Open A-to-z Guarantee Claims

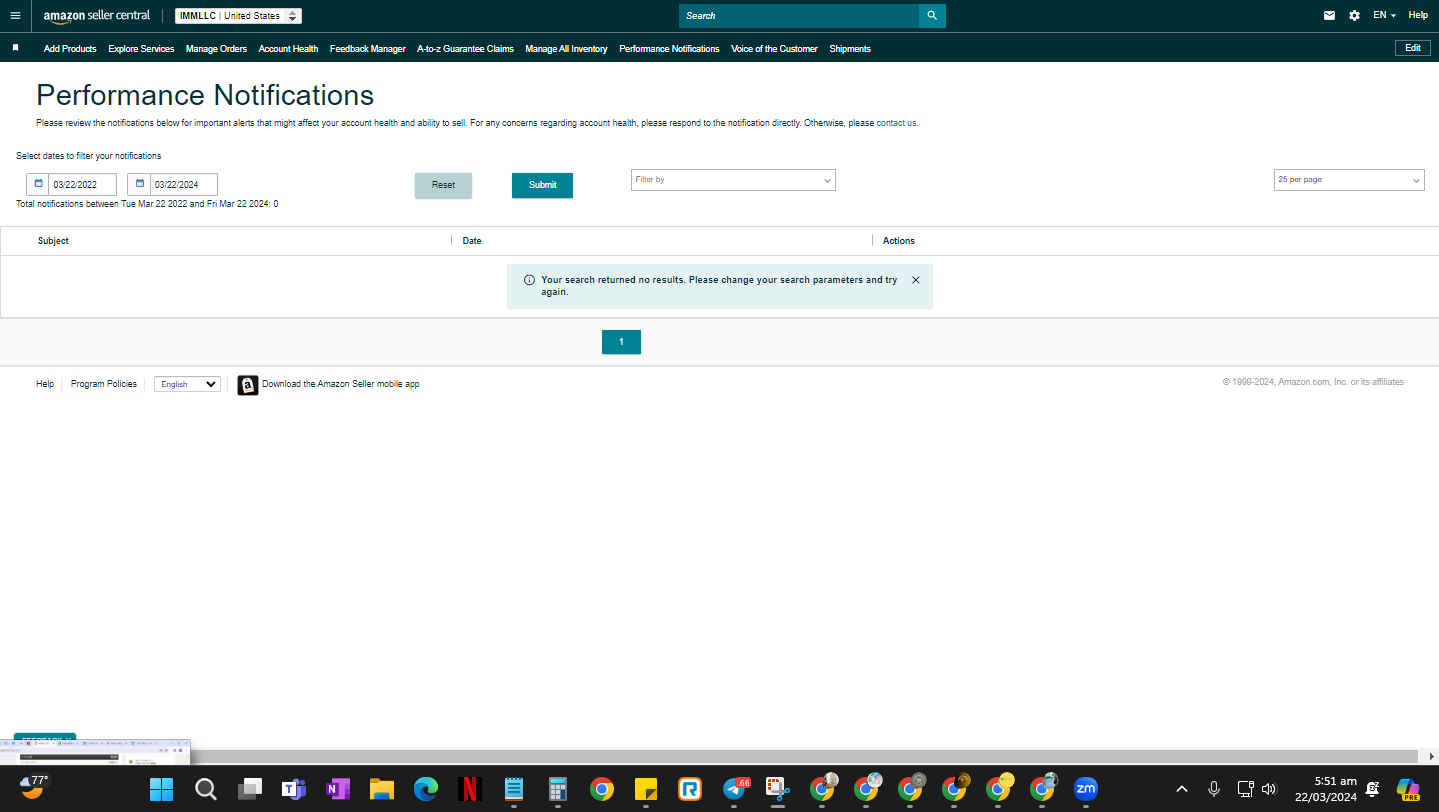[x=465, y=49]
